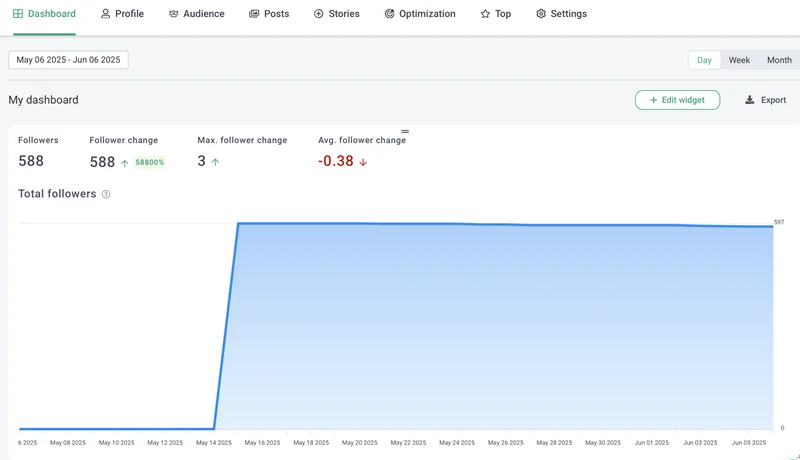Click the Max. follower change value 3

click(x=202, y=161)
